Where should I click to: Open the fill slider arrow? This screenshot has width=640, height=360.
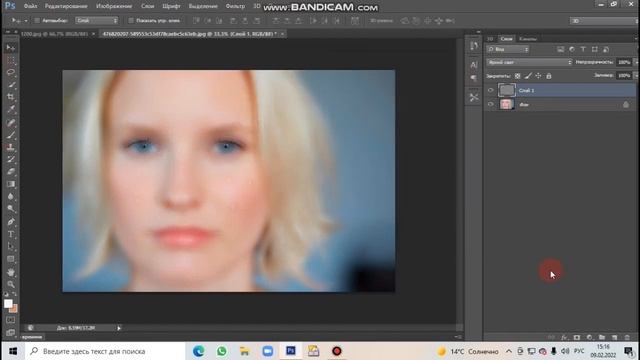click(636, 76)
